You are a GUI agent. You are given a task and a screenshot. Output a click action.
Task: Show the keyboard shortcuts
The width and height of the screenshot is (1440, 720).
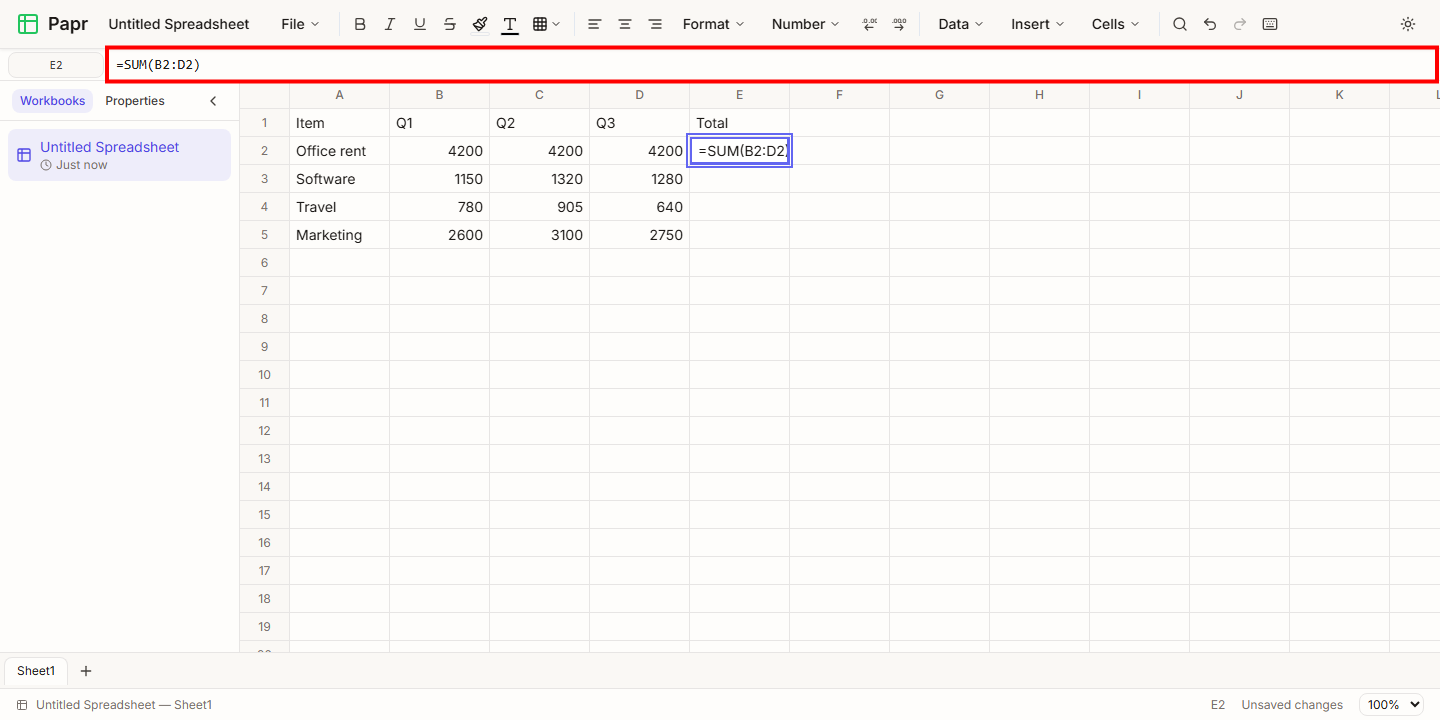[x=1270, y=24]
